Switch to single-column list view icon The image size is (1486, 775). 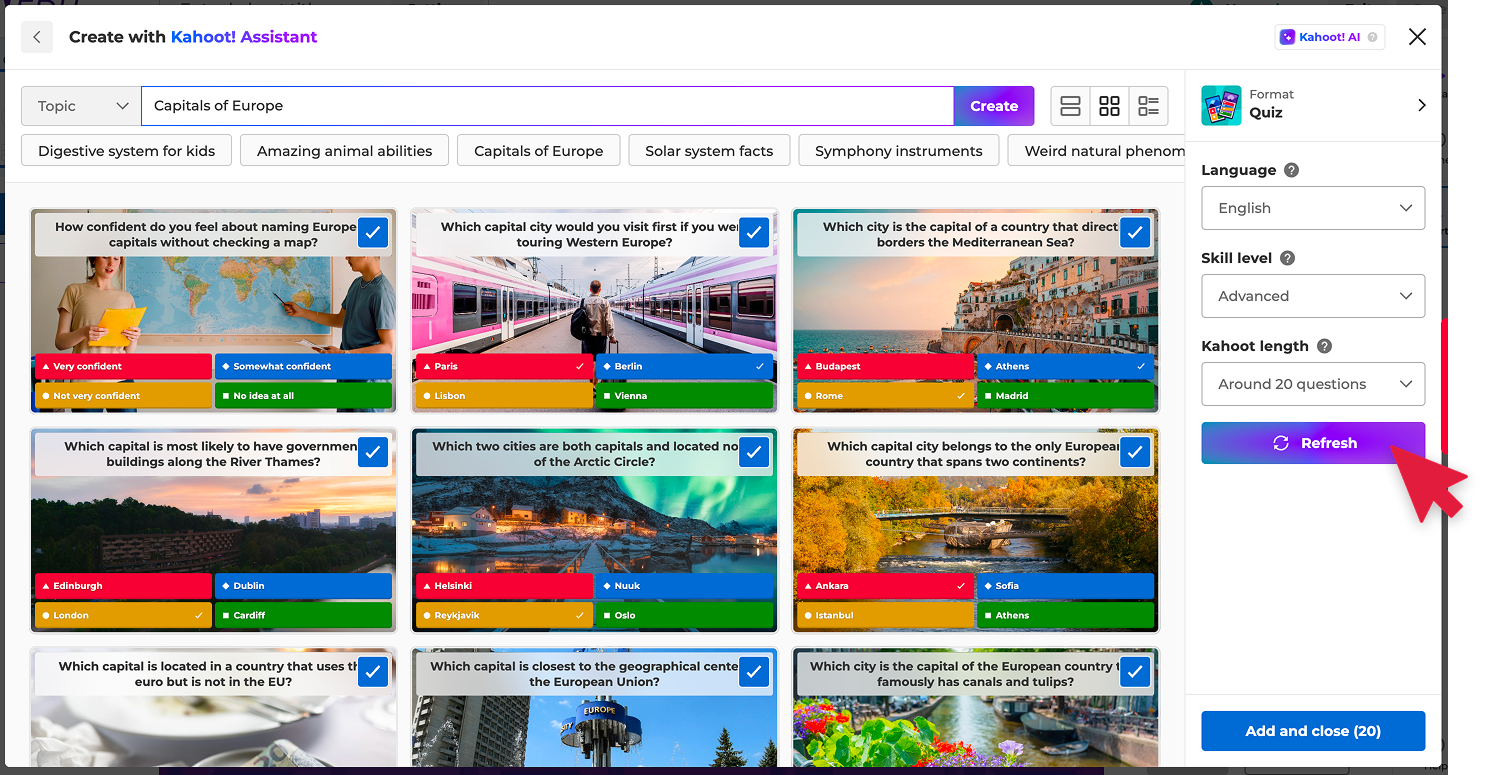[x=1070, y=106]
